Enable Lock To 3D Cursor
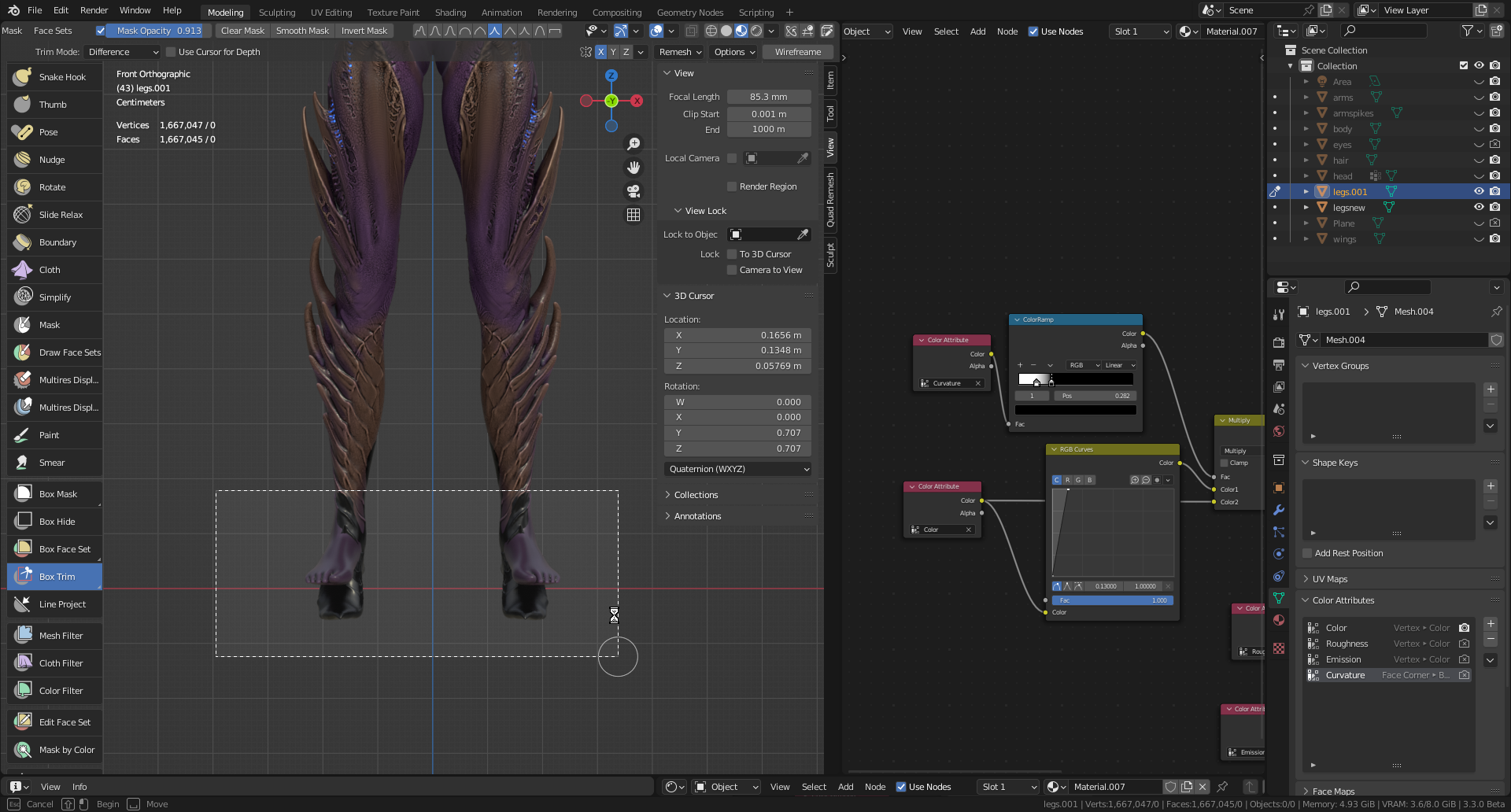Screen dimensions: 1511x812 tap(732, 254)
